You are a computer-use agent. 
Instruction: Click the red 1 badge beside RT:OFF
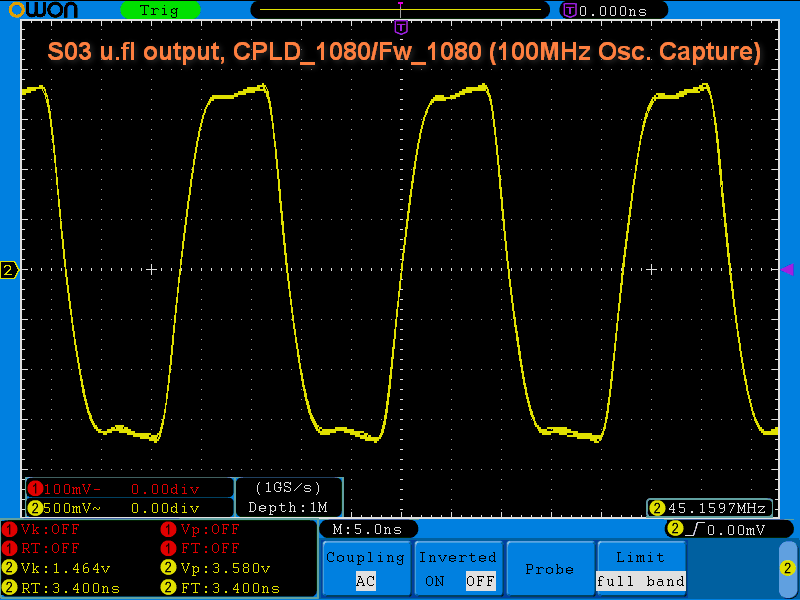[x=10, y=548]
